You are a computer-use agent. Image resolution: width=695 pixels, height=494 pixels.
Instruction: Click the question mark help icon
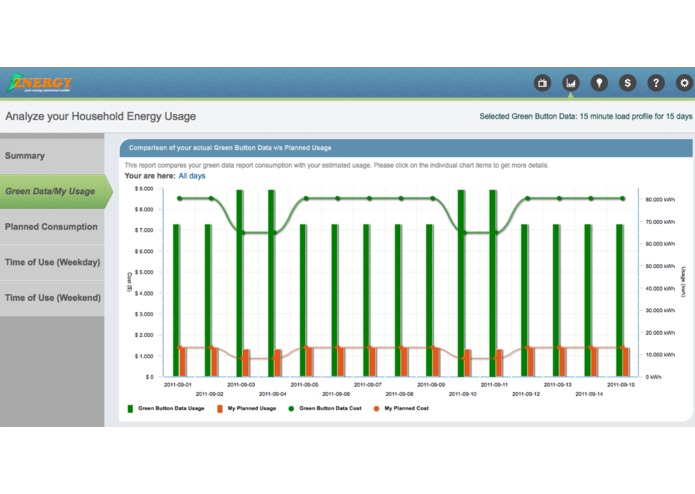click(656, 83)
